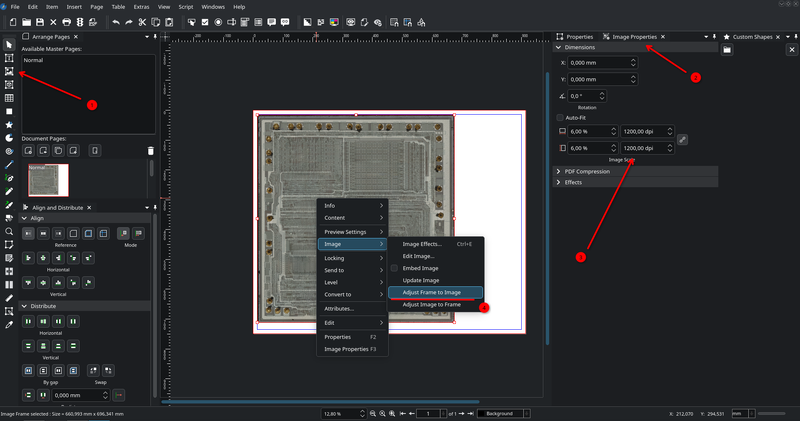Delete page using trash icon
The image size is (800, 421).
click(x=151, y=151)
